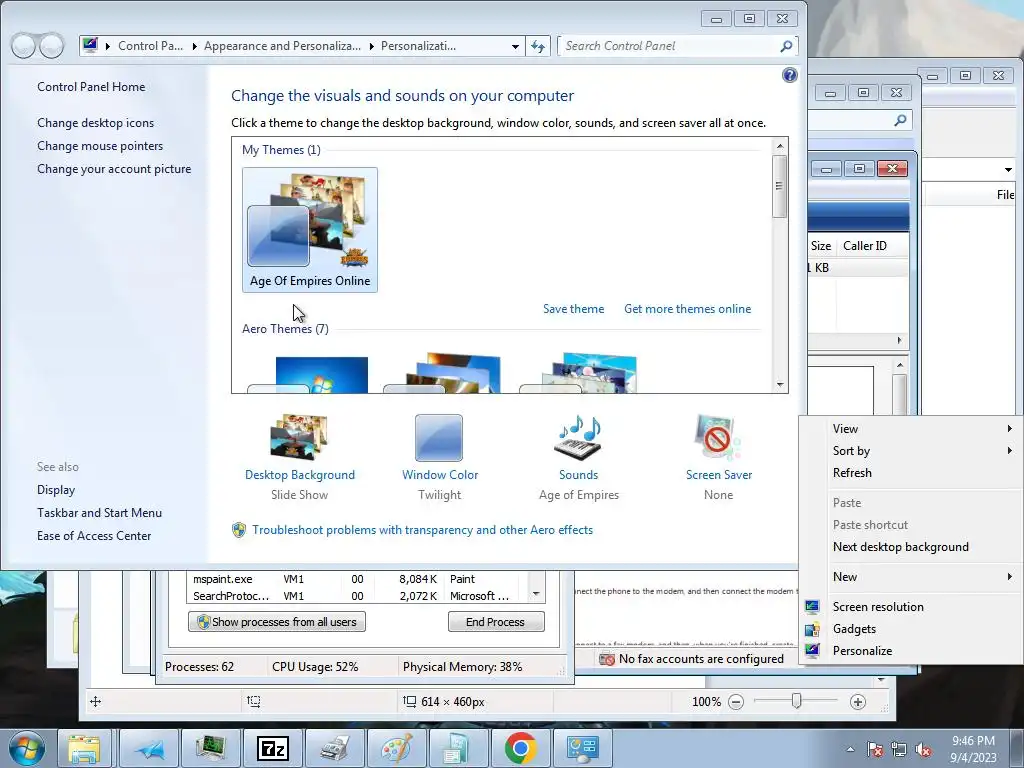
Task: Click the Size column header
Action: pos(821,246)
